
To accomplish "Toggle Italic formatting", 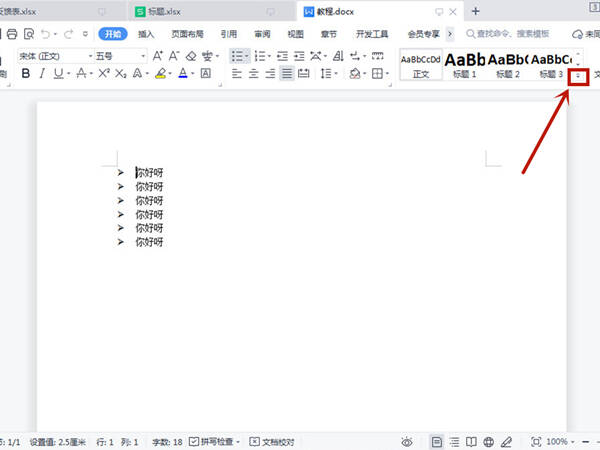I will pyautogui.click(x=42, y=73).
